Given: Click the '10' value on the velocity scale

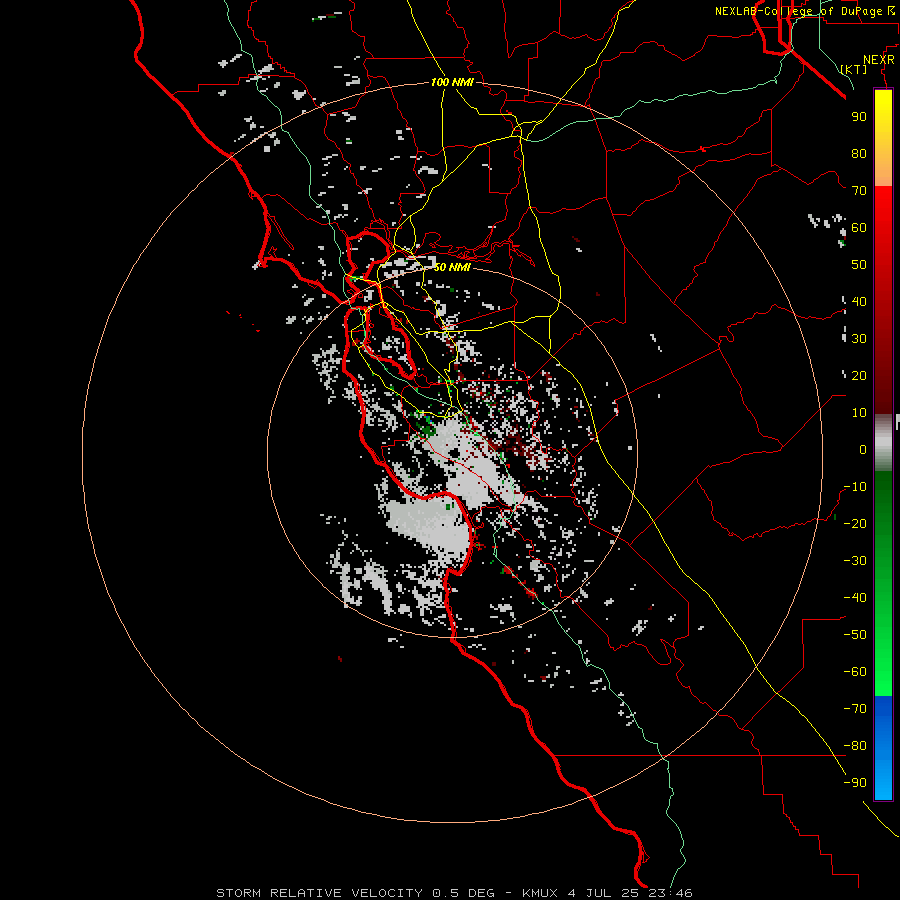Looking at the screenshot, I should click(x=859, y=413).
